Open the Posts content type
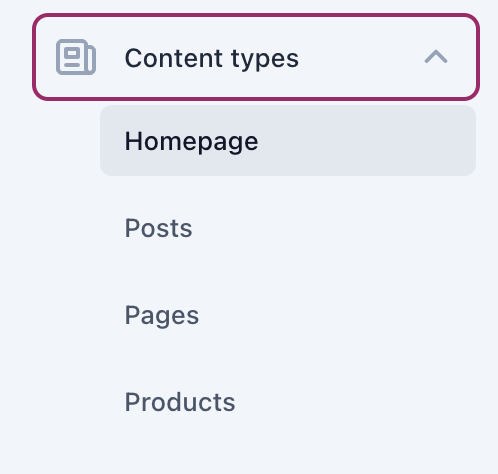The image size is (498, 474). click(x=288, y=228)
